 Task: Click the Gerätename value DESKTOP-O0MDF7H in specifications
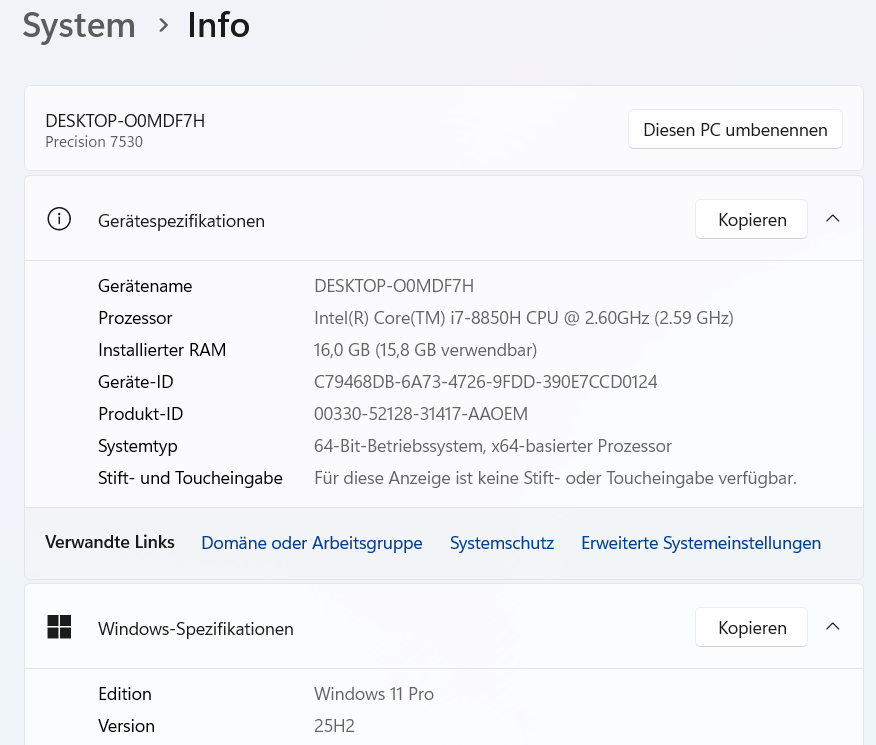tap(394, 286)
